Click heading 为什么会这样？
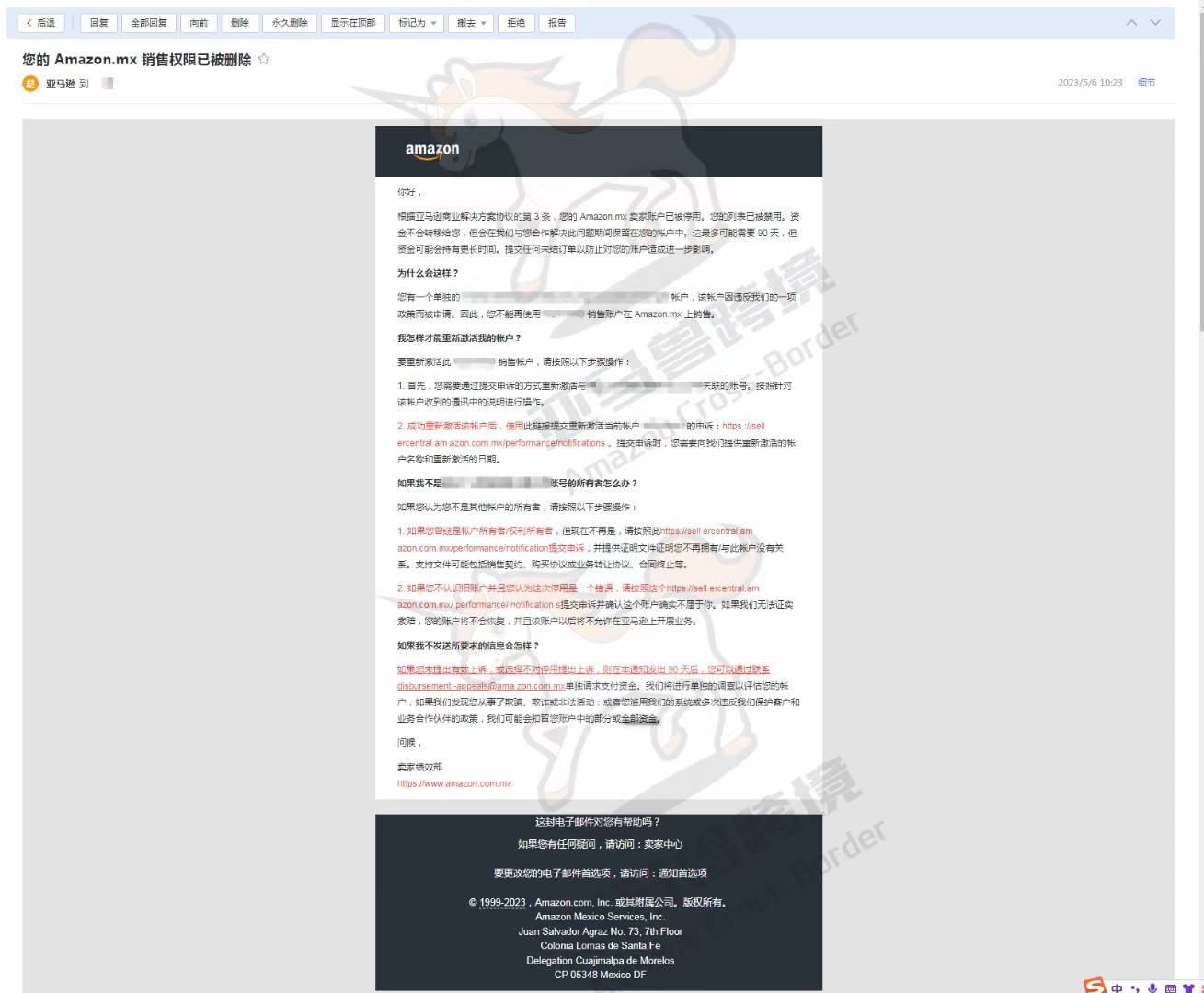Image resolution: width=1204 pixels, height=993 pixels. pyautogui.click(x=428, y=273)
